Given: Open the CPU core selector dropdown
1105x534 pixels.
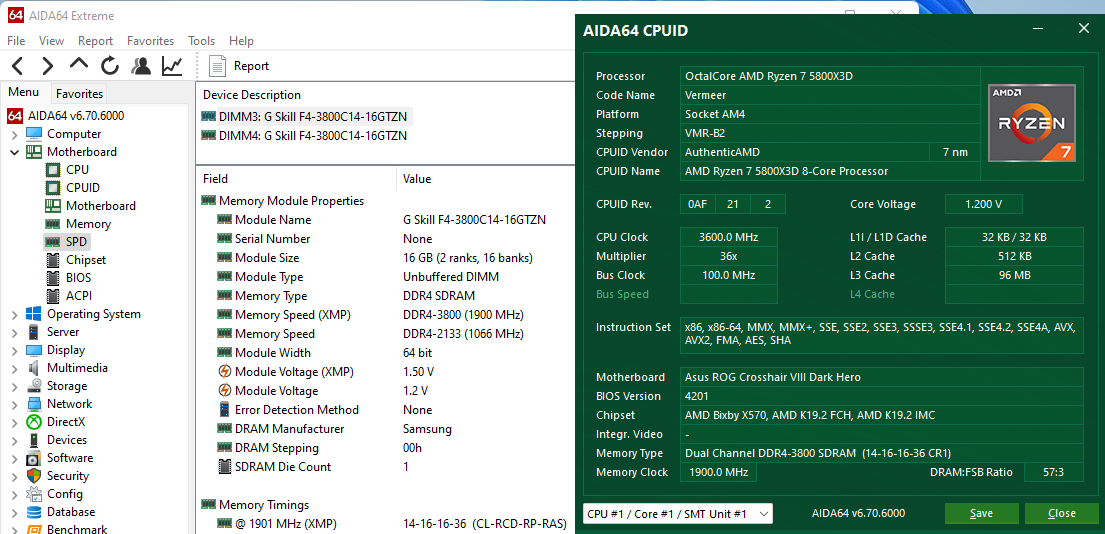Looking at the screenshot, I should [677, 513].
